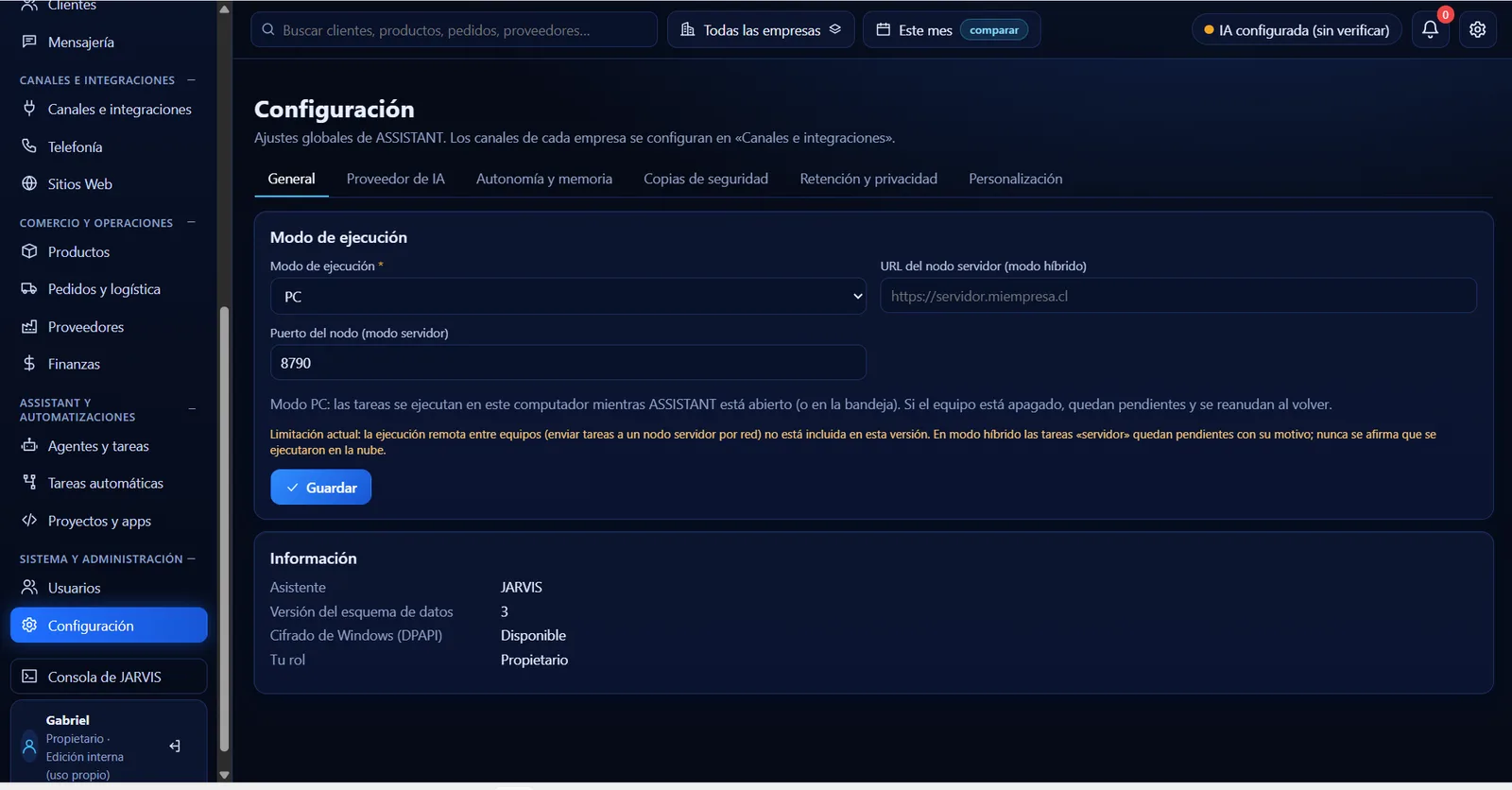The image size is (1512, 790).
Task: Click IA configurada (sin verificar) status
Action: pos(1297,30)
